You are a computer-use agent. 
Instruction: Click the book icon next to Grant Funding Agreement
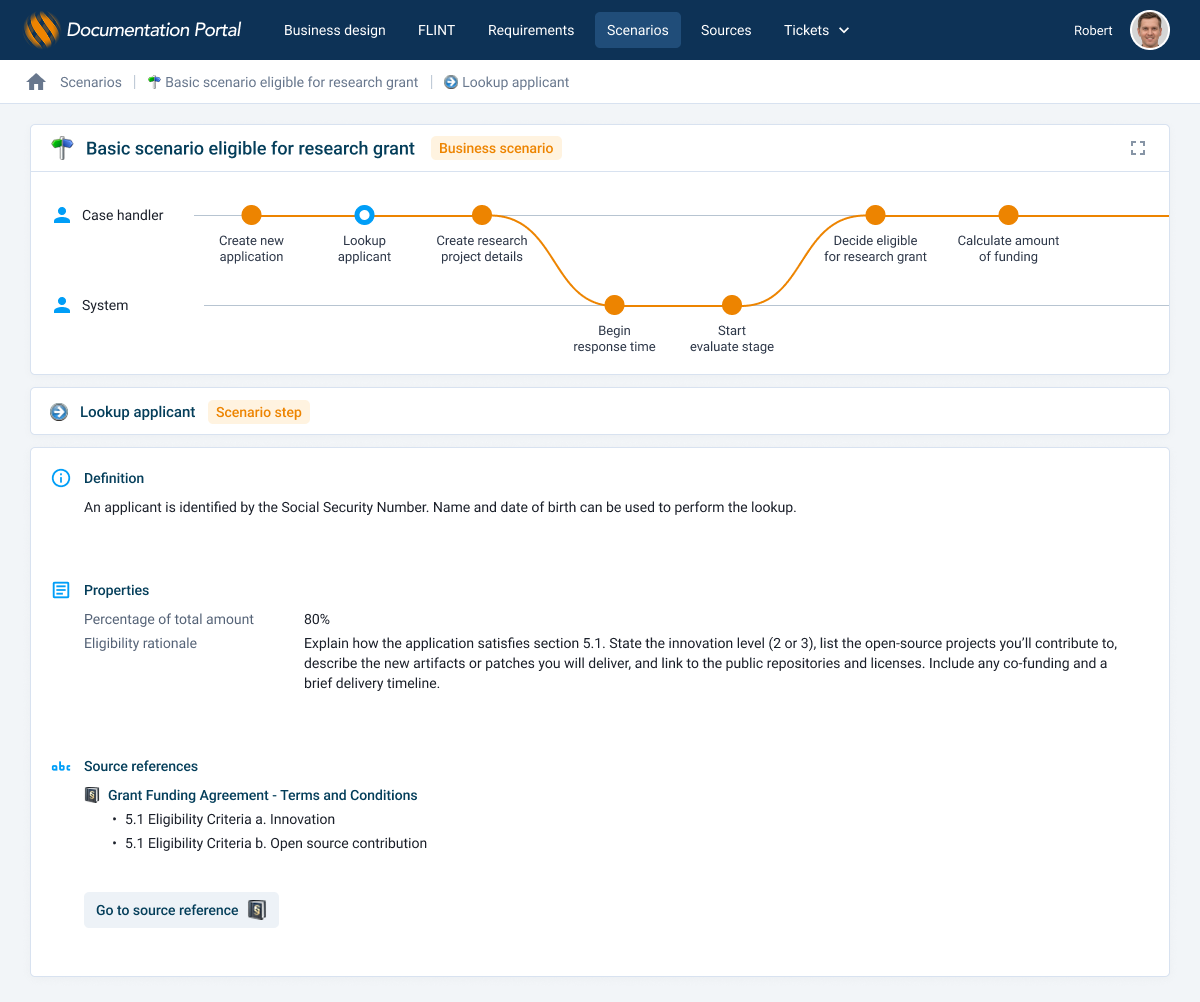(x=91, y=794)
